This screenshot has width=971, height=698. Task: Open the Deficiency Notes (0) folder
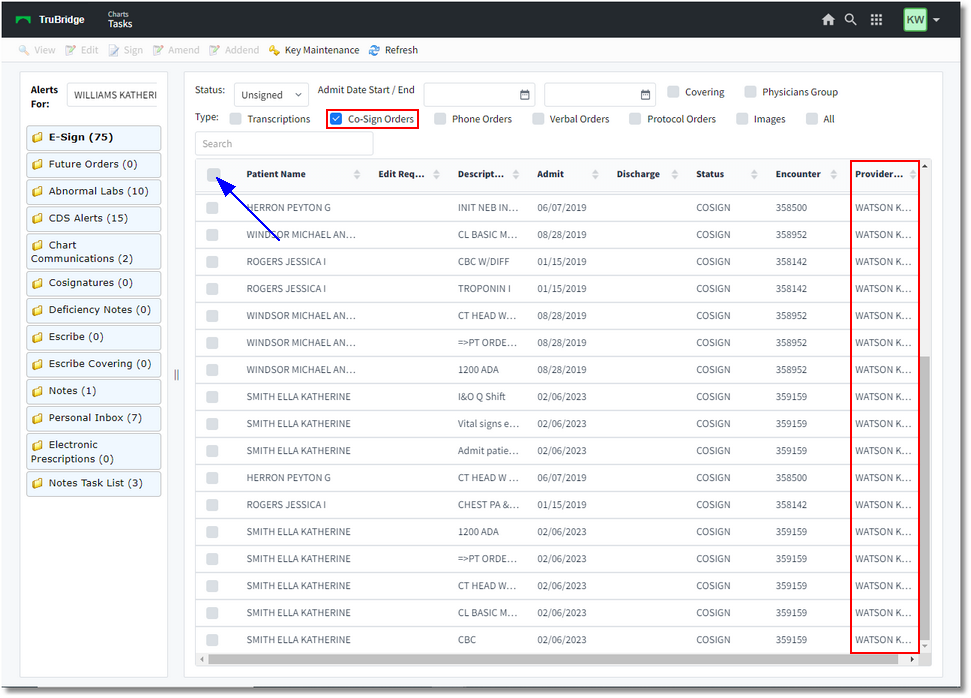tap(94, 310)
